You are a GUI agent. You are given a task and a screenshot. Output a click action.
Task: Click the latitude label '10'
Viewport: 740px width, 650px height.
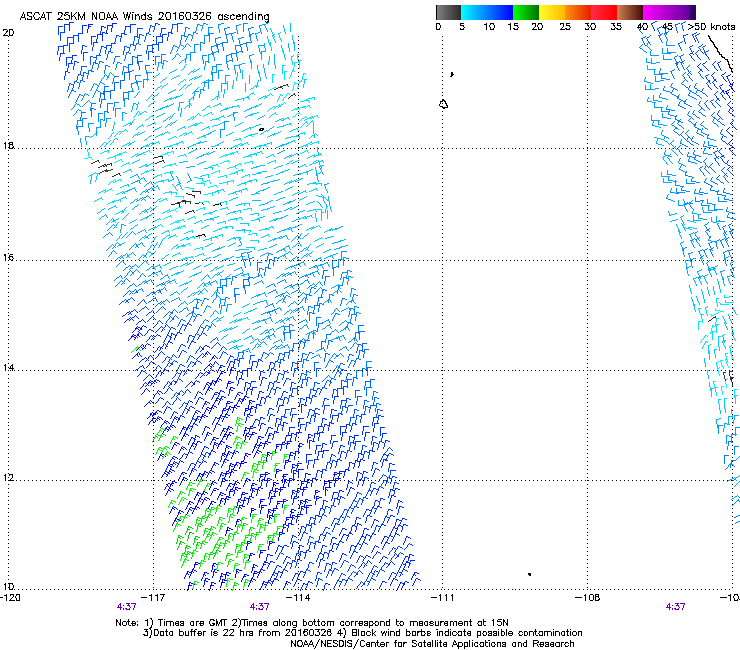click(x=8, y=586)
